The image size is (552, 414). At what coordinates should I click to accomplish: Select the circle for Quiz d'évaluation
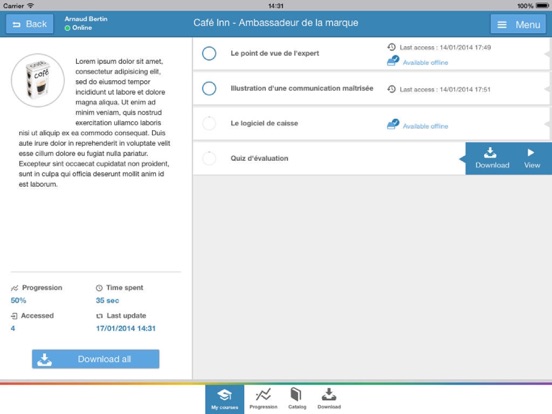pos(209,158)
